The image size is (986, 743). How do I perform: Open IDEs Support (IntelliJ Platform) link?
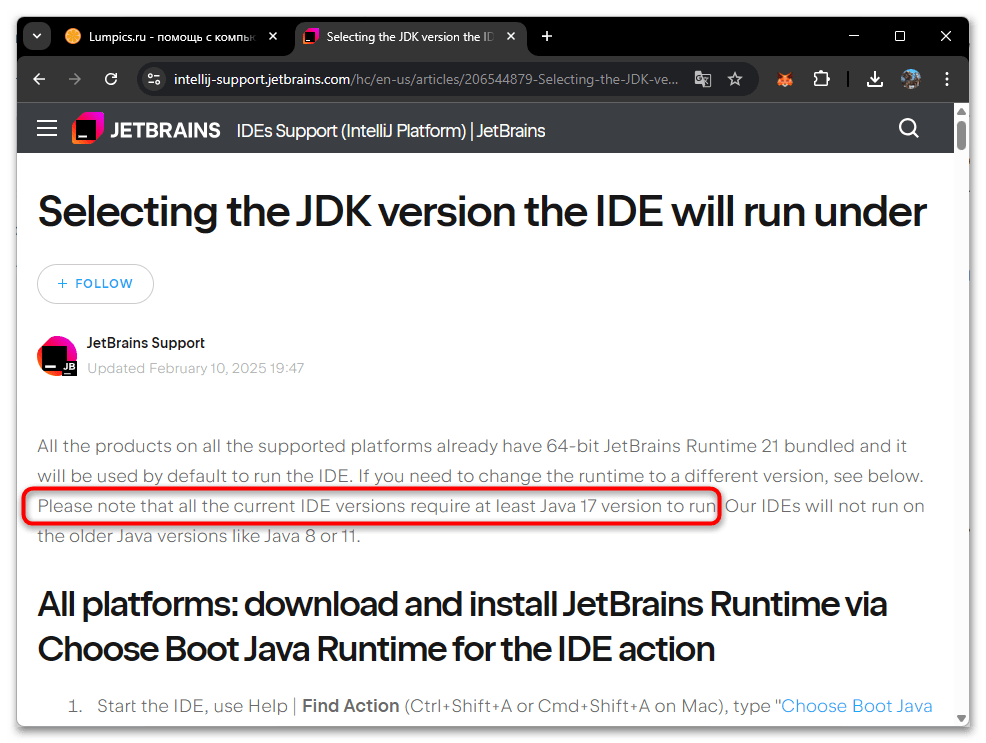click(x=391, y=131)
